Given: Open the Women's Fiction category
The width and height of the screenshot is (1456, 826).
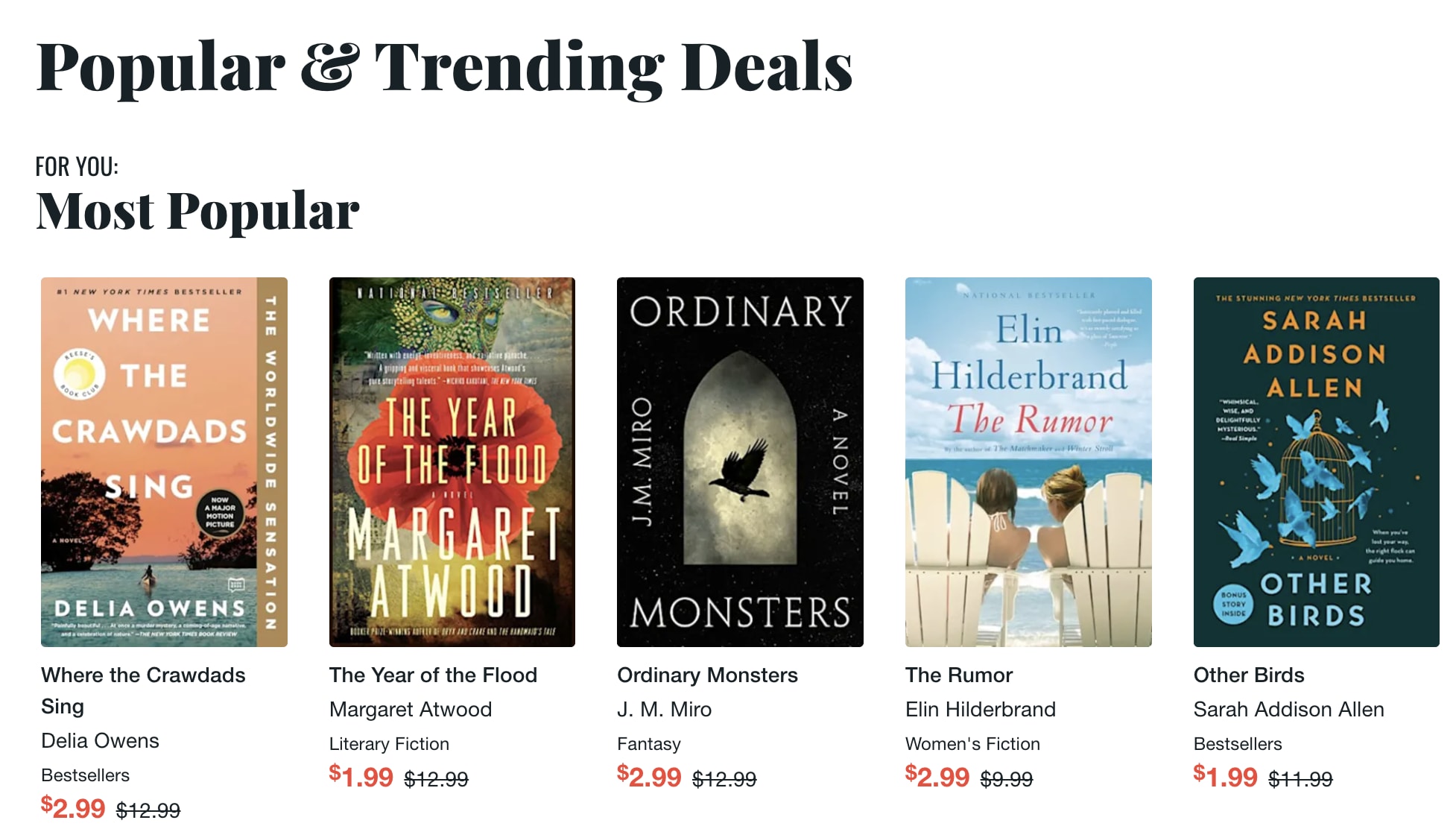Looking at the screenshot, I should [972, 743].
